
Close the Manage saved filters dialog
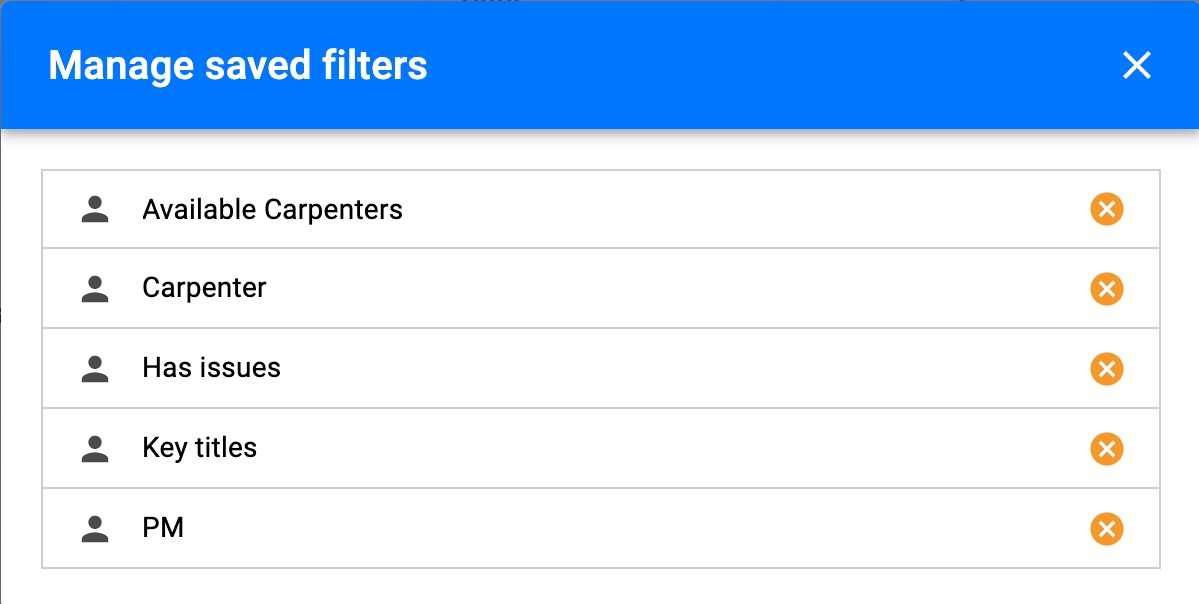point(1136,65)
